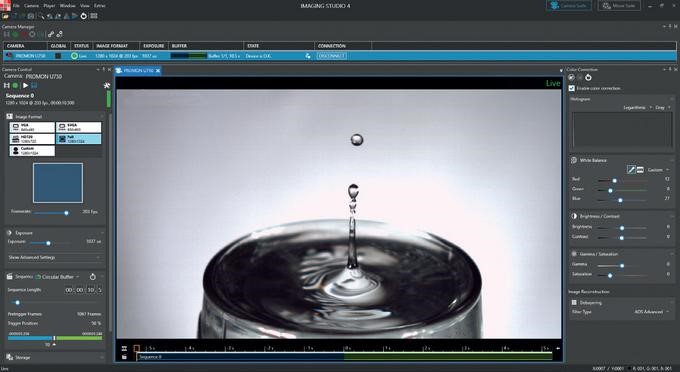Select the PROMON U750 camera row
The image size is (680, 372).
[x=340, y=56]
